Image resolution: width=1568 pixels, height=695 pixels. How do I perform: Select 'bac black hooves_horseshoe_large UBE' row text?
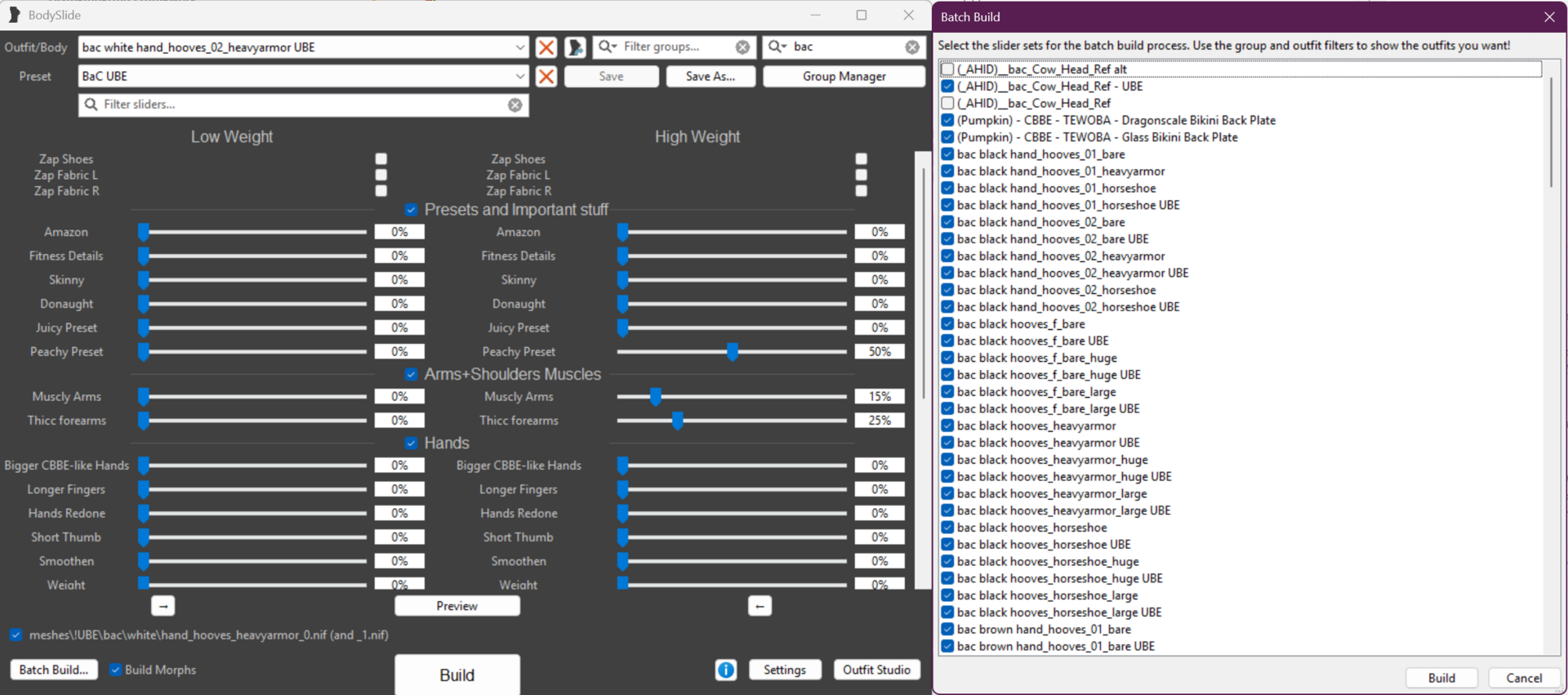(x=1058, y=613)
